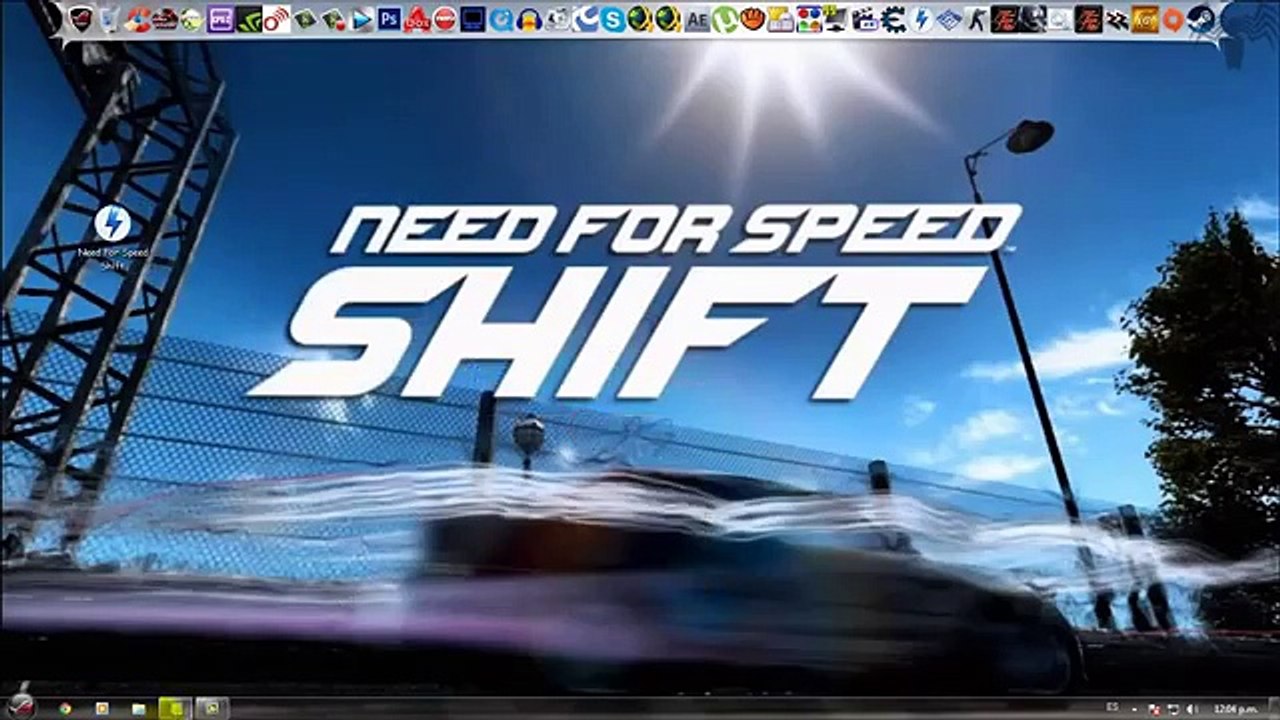Launch Cheat Engine from the dock

(x=893, y=19)
